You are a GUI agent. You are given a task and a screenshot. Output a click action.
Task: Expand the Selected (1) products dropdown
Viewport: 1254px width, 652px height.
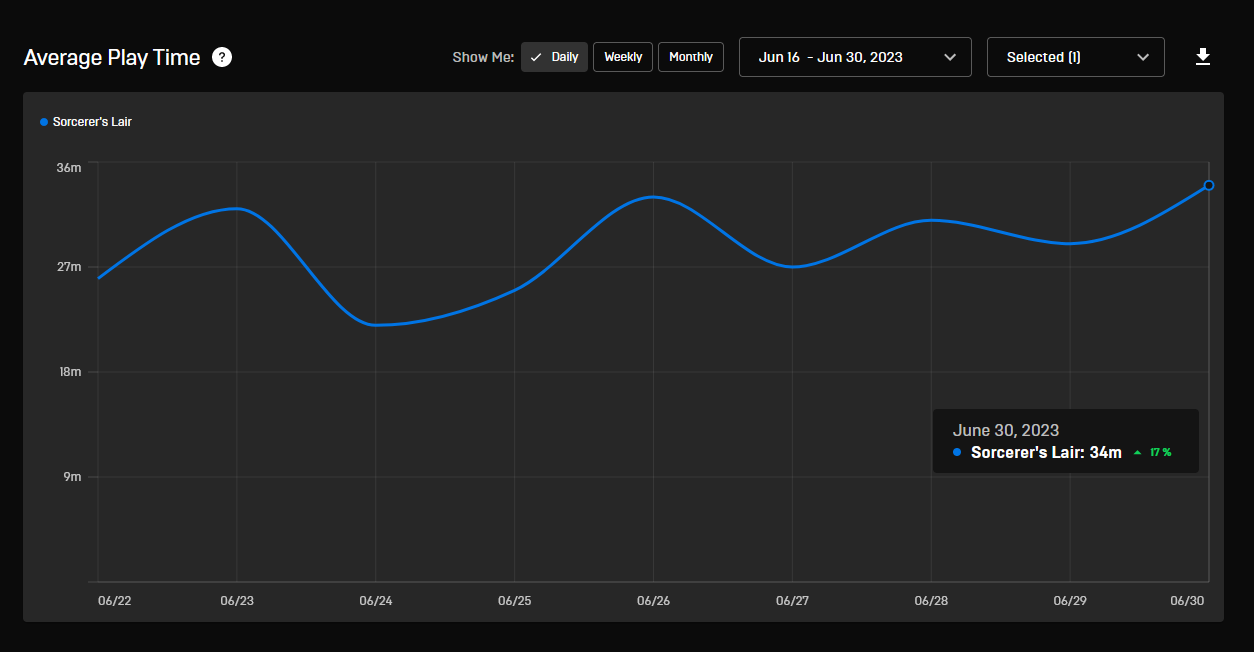coord(1076,57)
